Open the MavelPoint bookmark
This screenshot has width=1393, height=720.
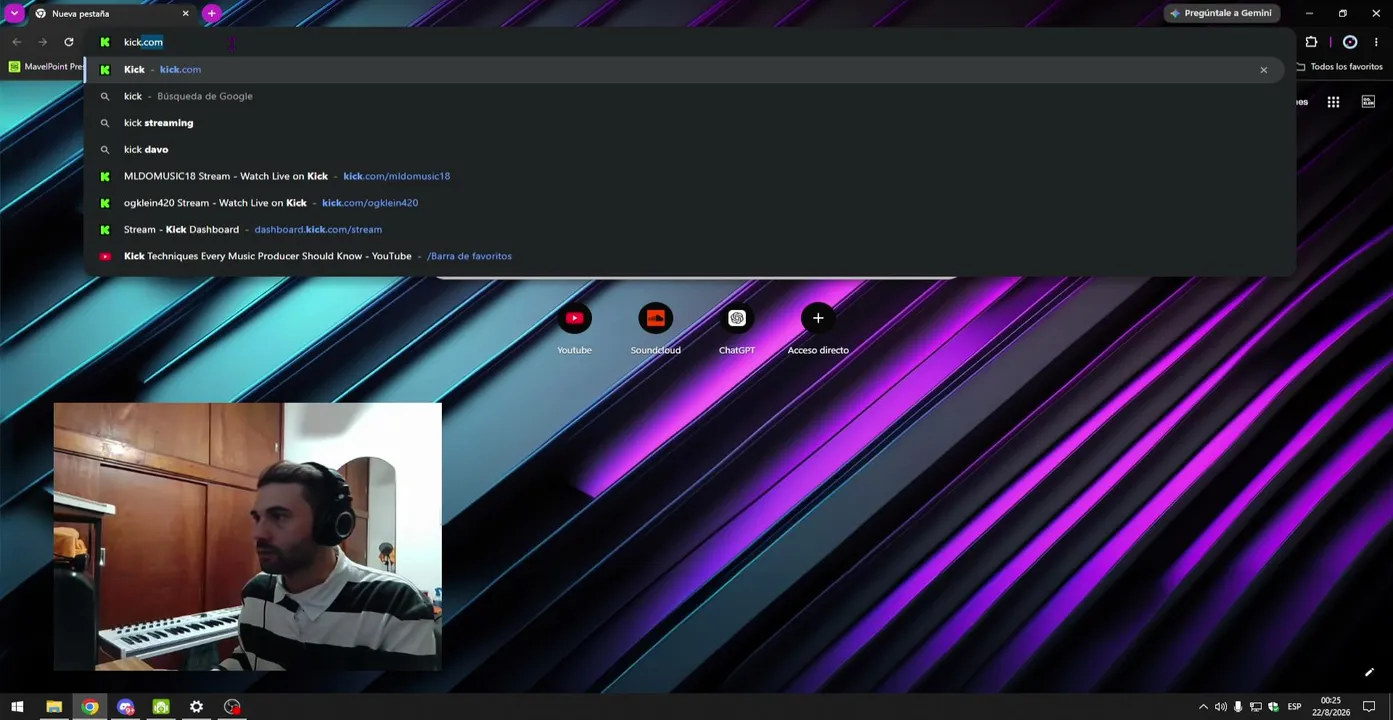46,67
